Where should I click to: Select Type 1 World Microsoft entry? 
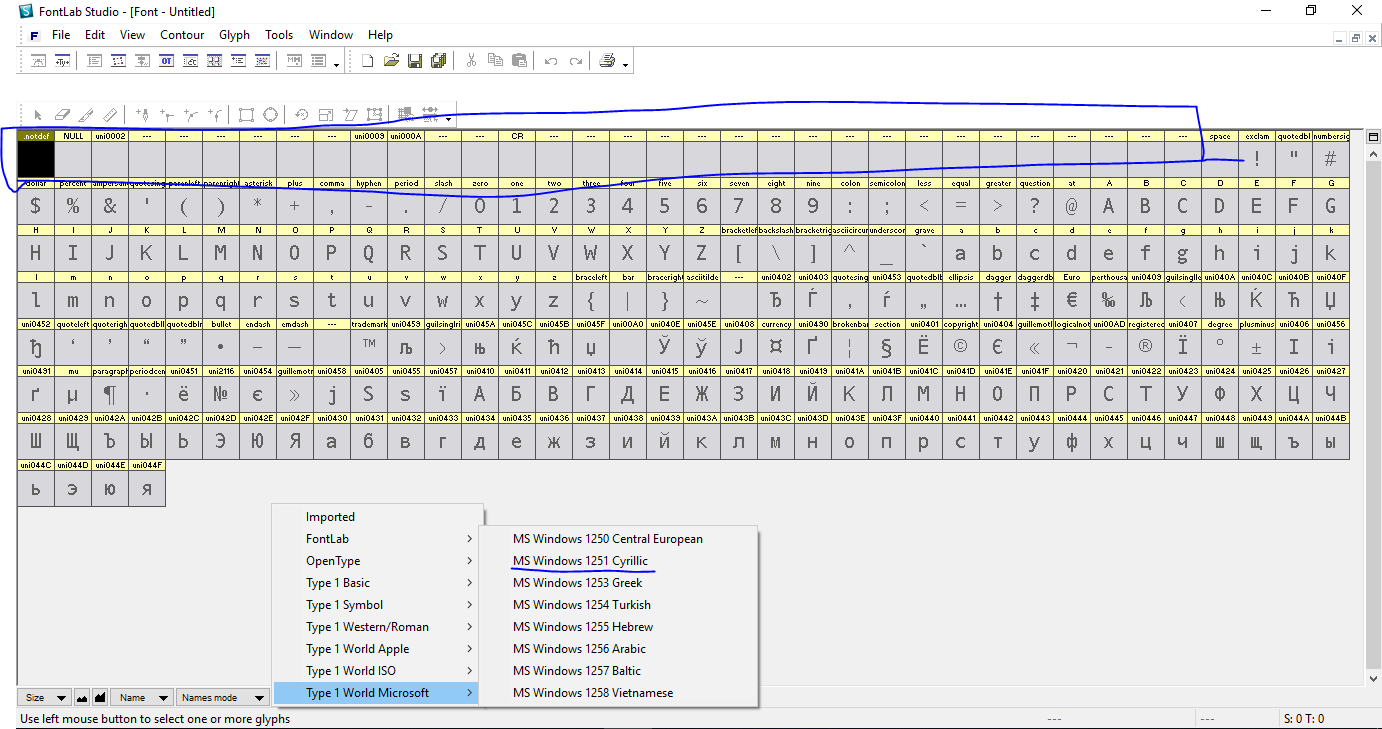pyautogui.click(x=378, y=693)
